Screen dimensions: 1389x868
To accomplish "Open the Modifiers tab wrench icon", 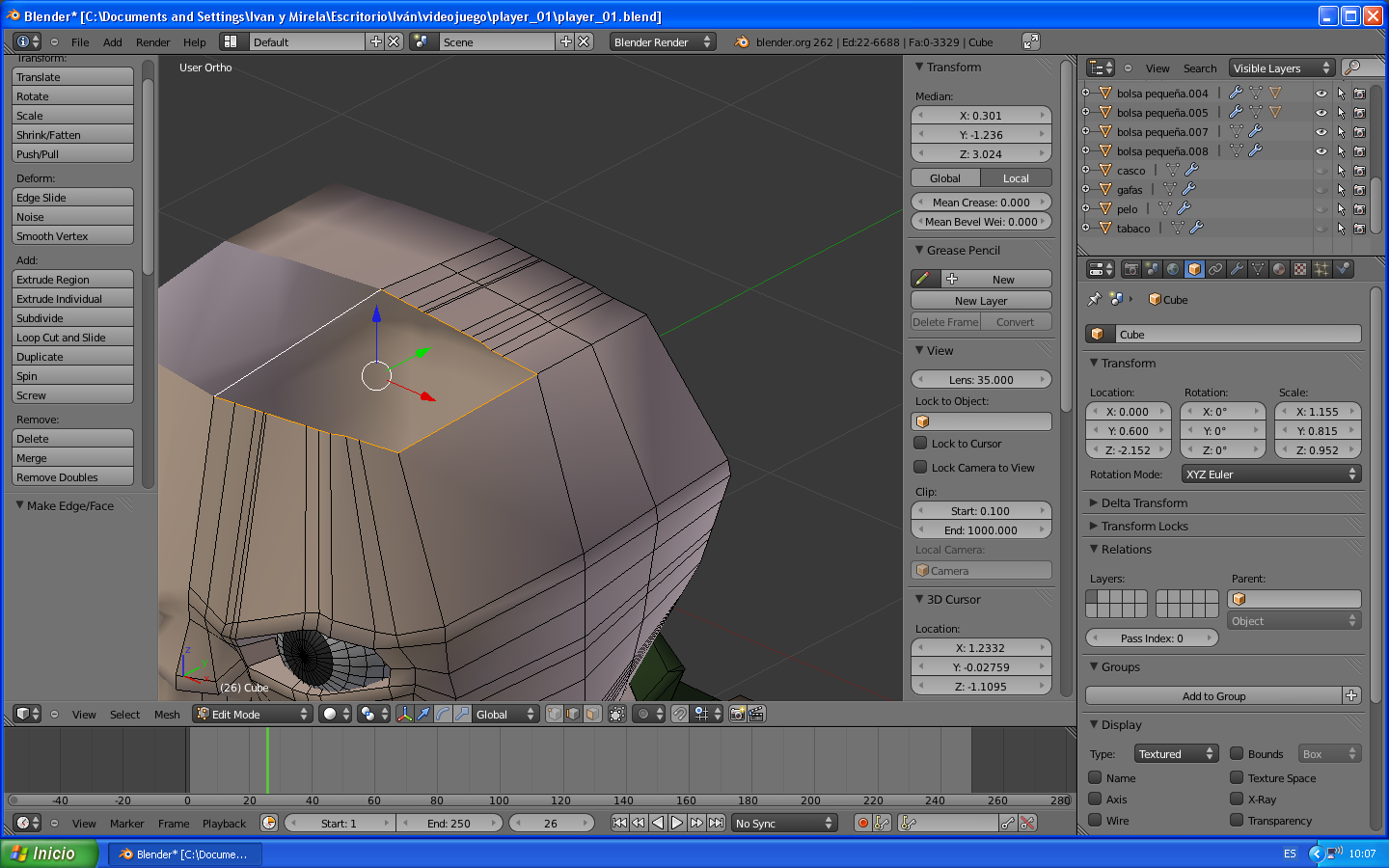I will click(1237, 270).
